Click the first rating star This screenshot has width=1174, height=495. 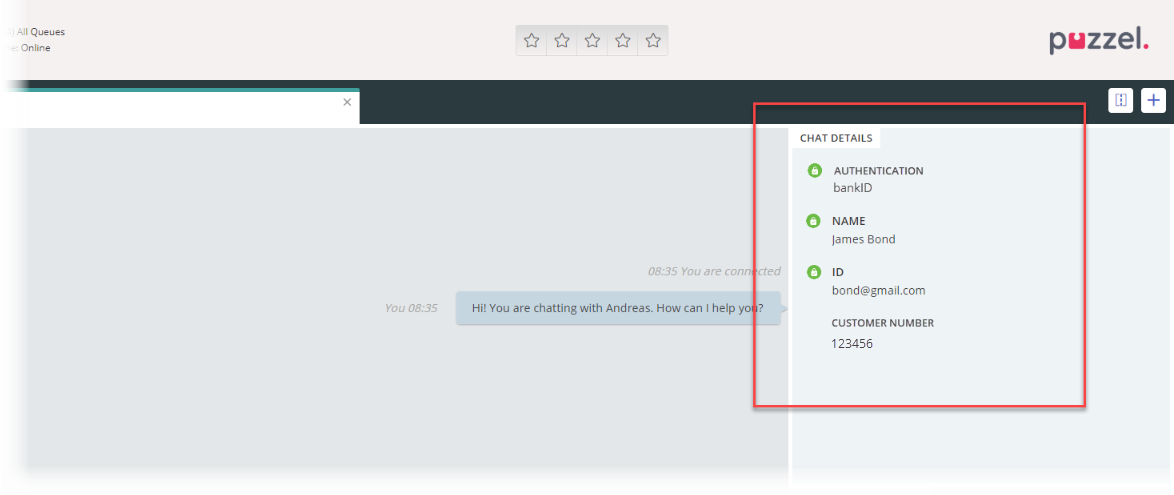532,40
